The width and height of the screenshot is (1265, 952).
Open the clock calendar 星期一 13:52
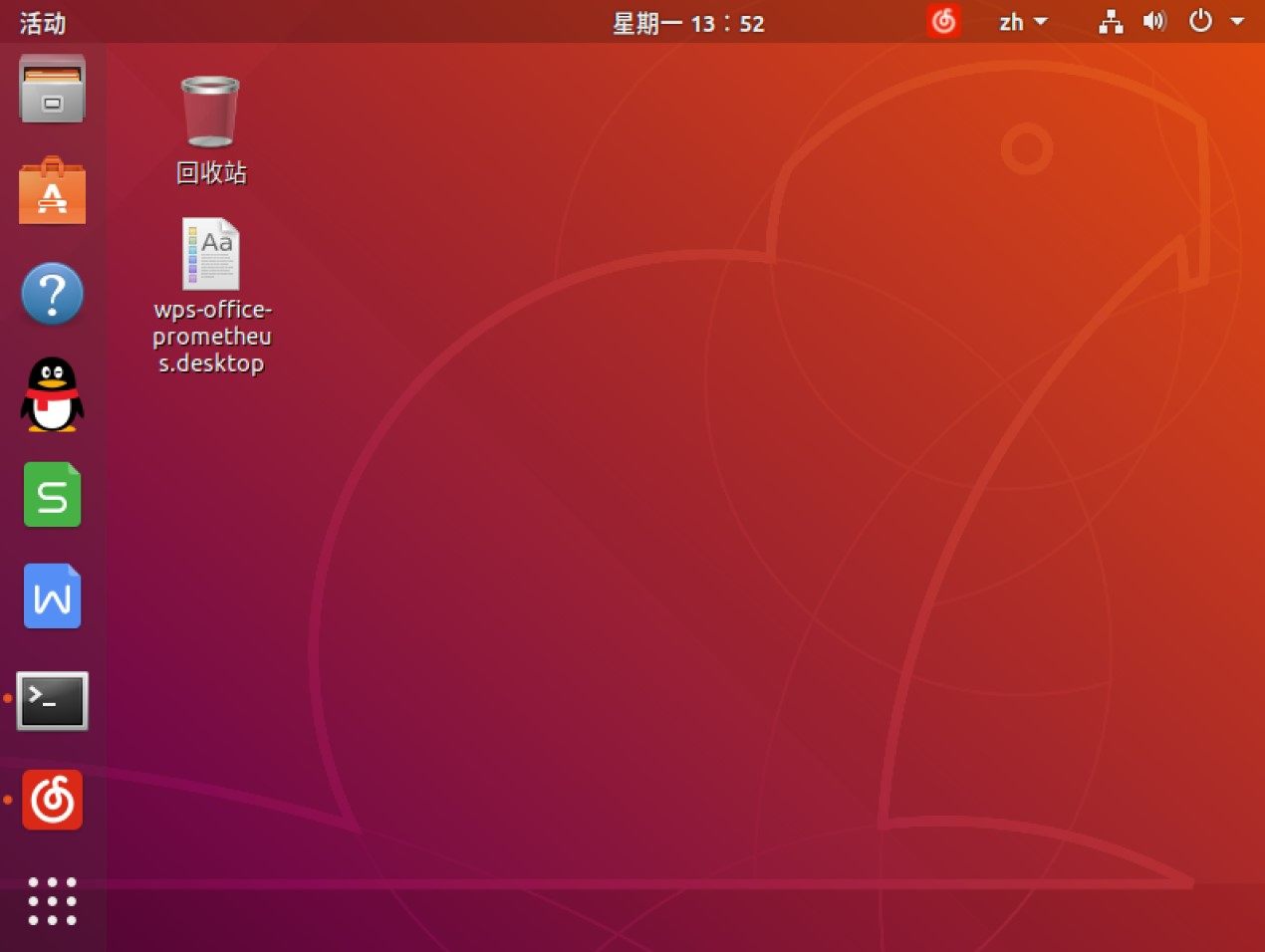(x=688, y=23)
